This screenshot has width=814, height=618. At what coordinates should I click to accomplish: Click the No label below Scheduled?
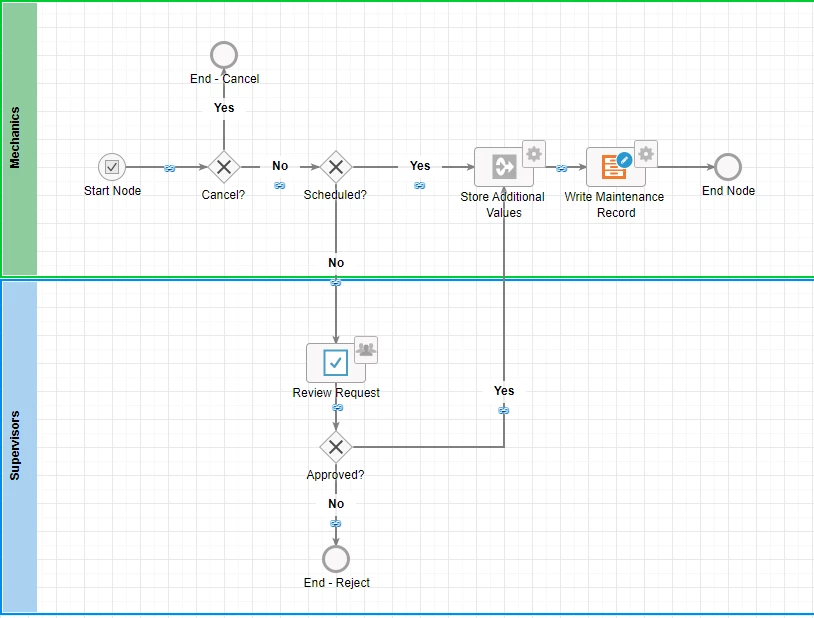click(x=336, y=263)
